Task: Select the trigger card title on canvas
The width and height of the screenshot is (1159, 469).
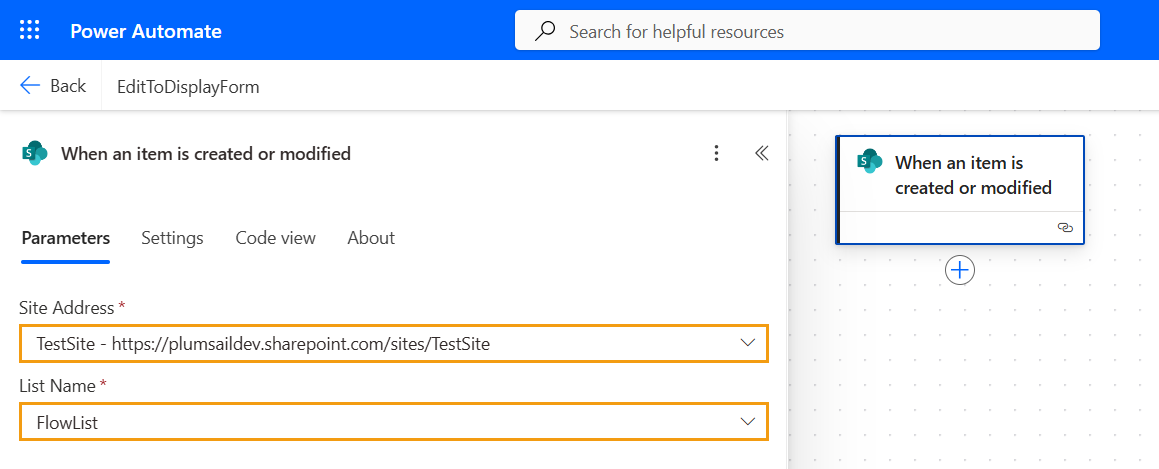Action: 973,175
